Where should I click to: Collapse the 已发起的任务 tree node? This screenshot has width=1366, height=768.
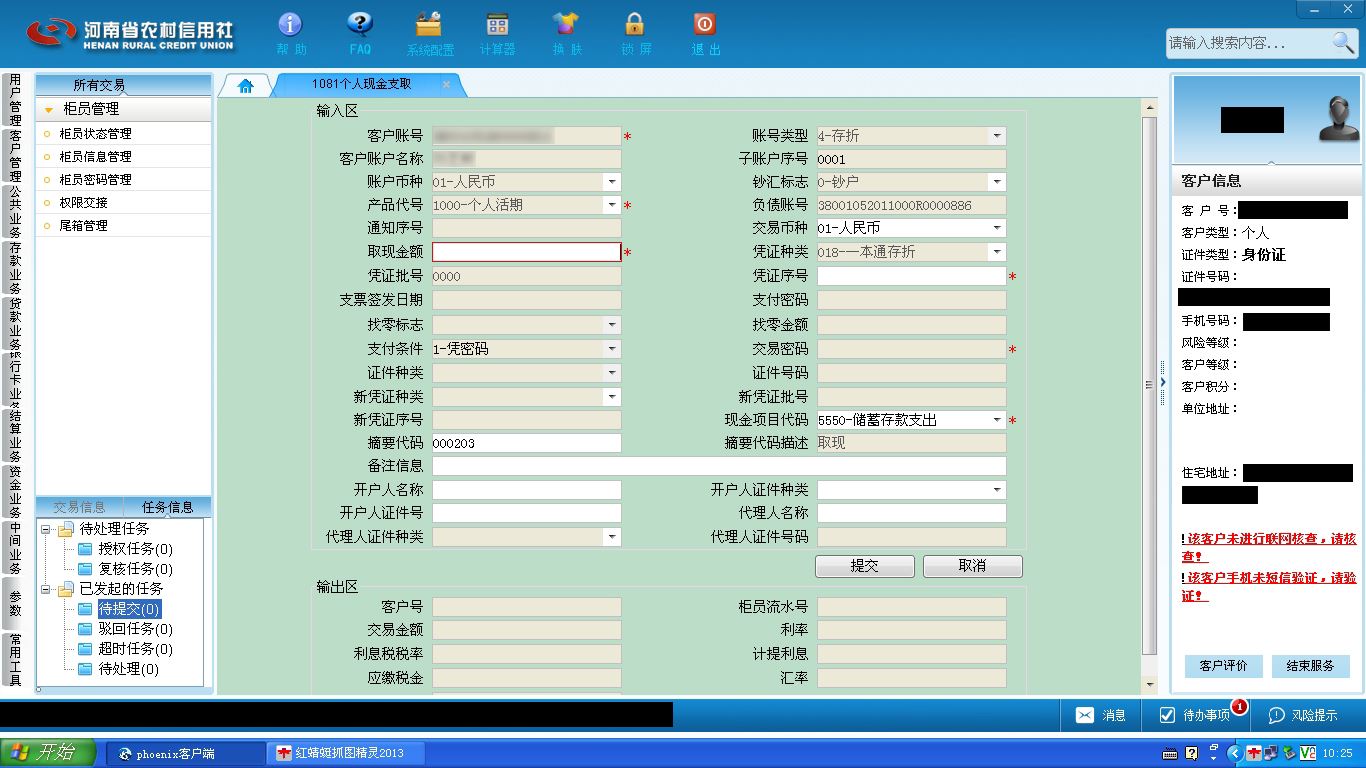[46, 589]
